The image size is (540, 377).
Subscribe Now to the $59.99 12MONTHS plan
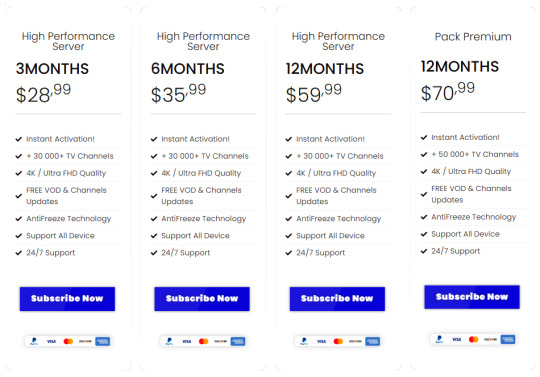(x=337, y=299)
